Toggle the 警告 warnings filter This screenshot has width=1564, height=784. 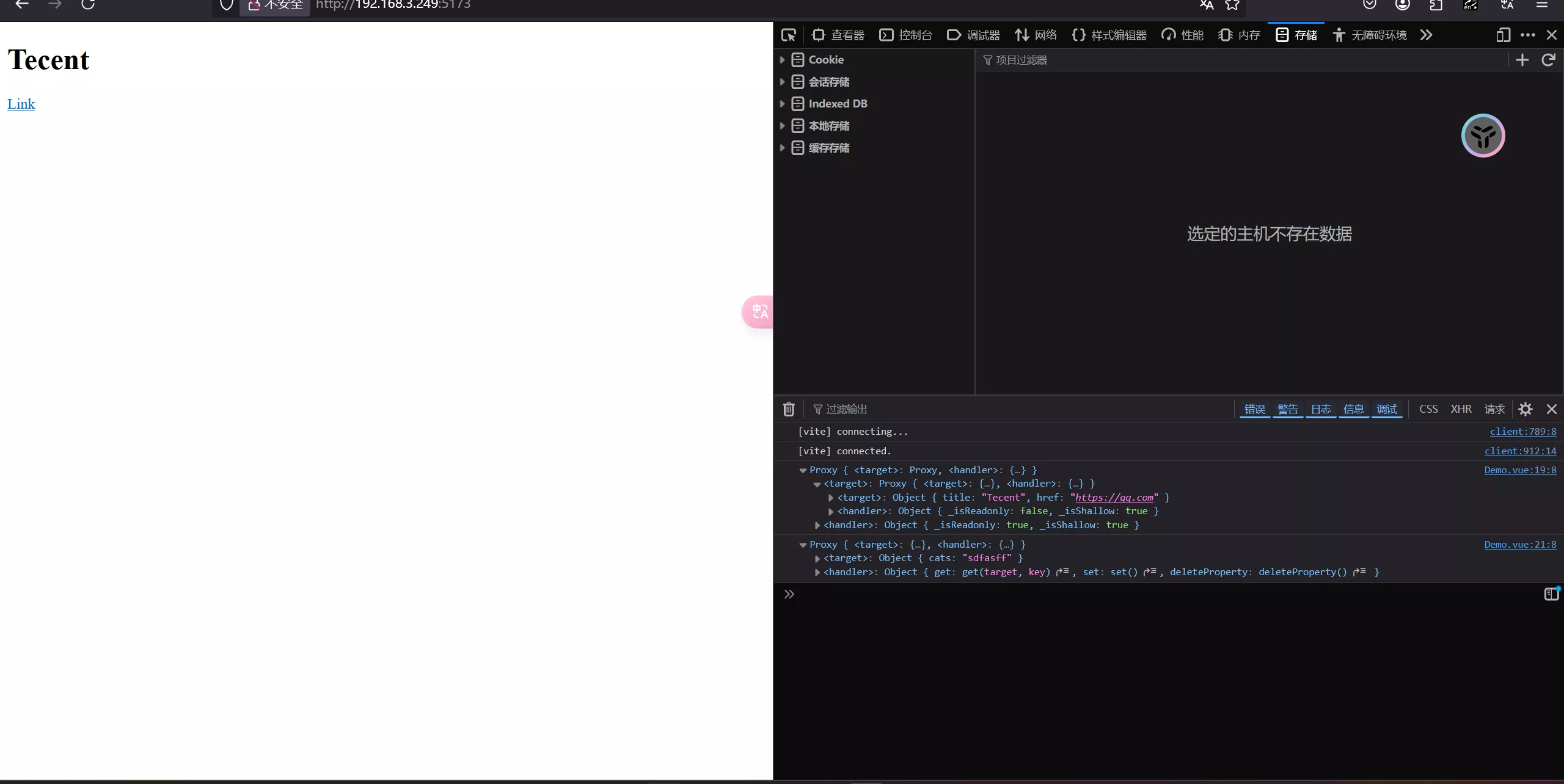click(x=1288, y=409)
